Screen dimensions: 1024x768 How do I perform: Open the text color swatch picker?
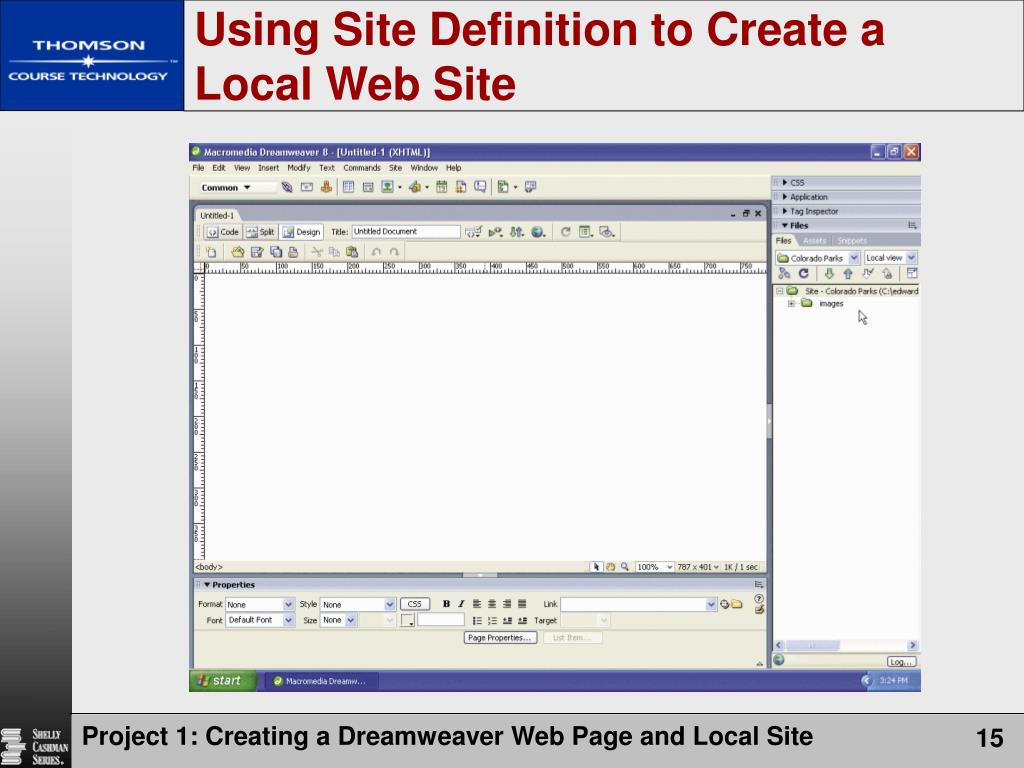[408, 620]
